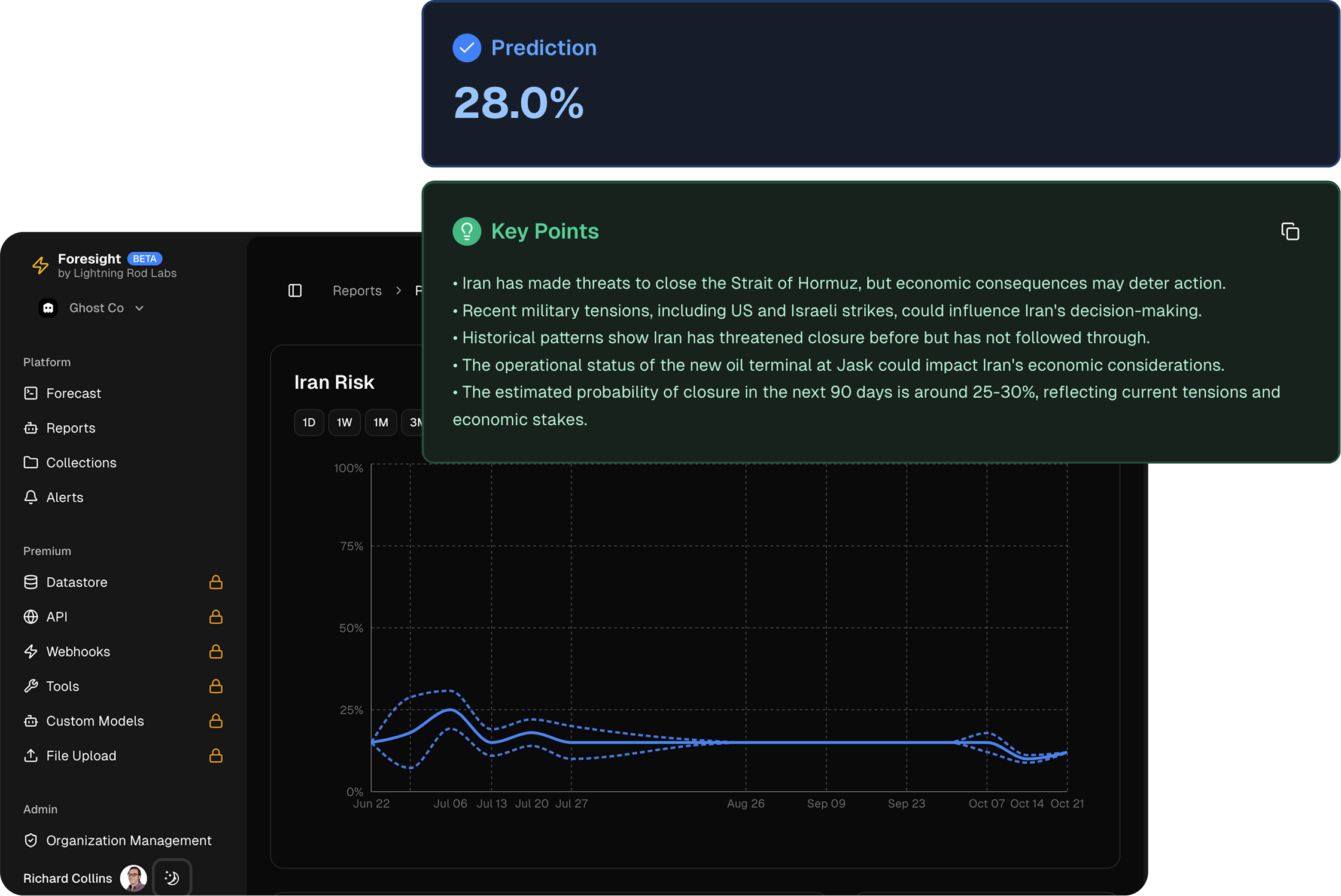The height and width of the screenshot is (896, 1341).
Task: Click the Alerts bell icon
Action: pos(31,497)
